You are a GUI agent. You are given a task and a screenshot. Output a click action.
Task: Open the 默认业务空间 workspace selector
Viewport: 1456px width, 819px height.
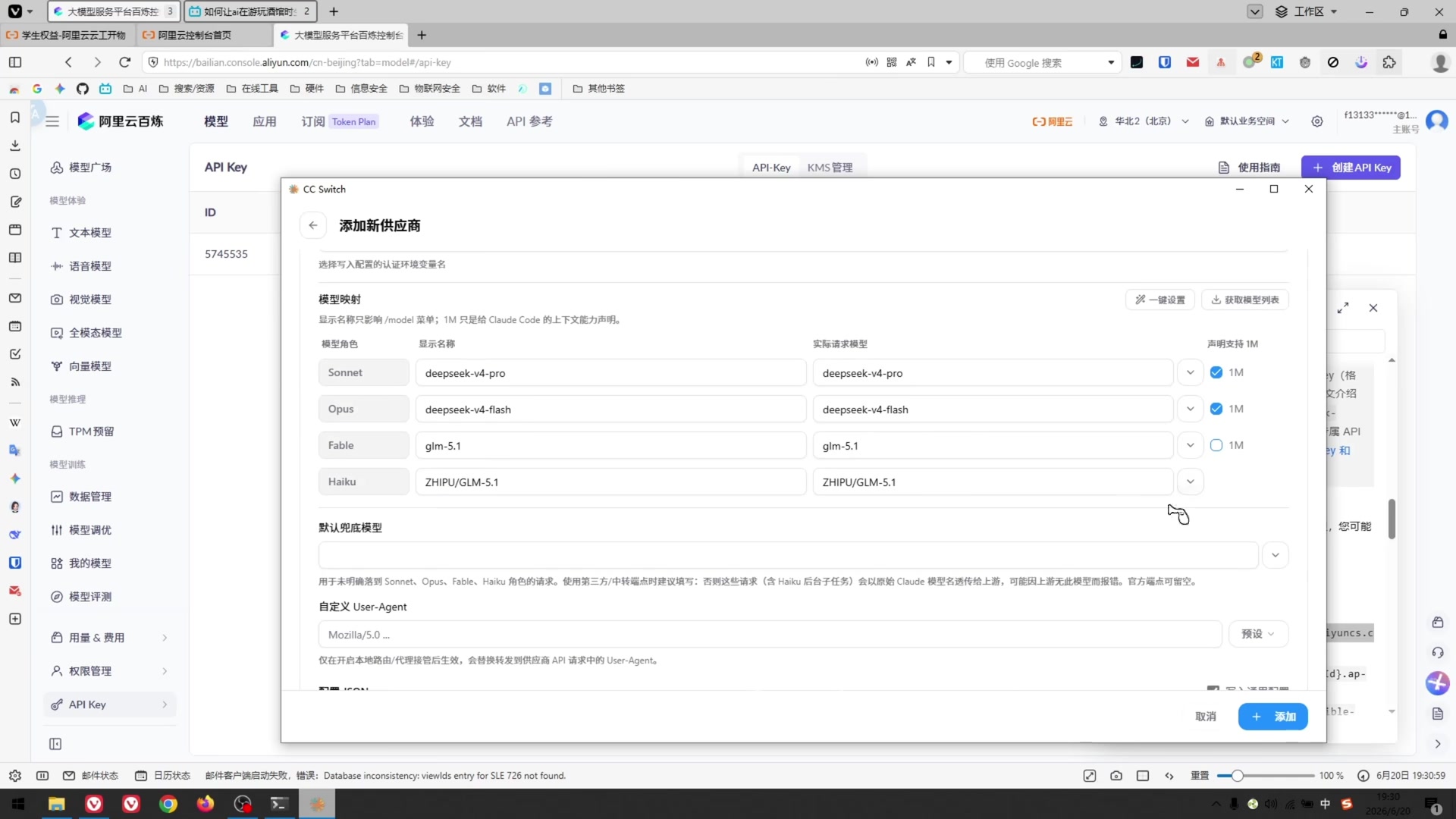click(x=1247, y=121)
